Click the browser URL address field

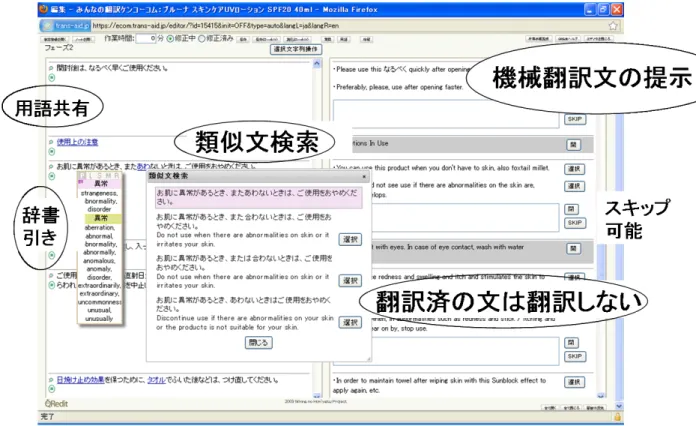348,26
